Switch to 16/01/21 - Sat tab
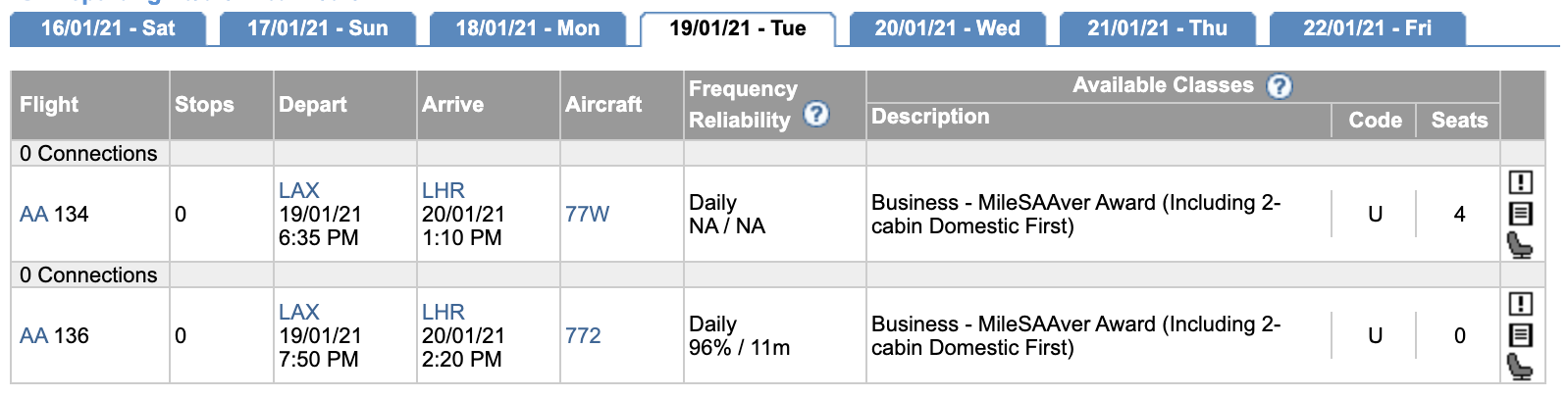1568x398 pixels. click(x=108, y=28)
